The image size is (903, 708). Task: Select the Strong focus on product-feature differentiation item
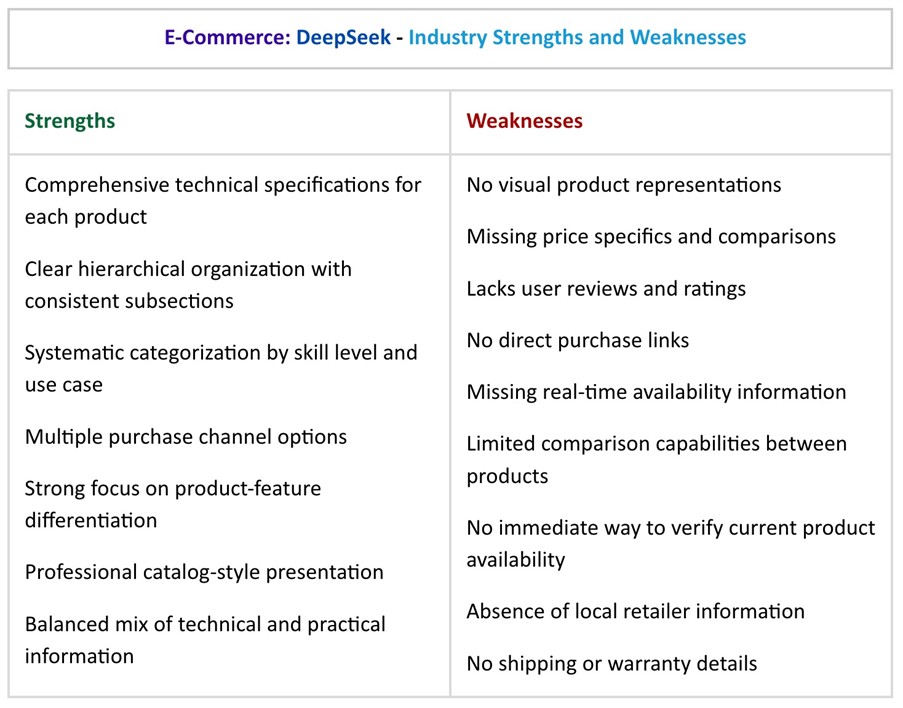pyautogui.click(x=173, y=504)
